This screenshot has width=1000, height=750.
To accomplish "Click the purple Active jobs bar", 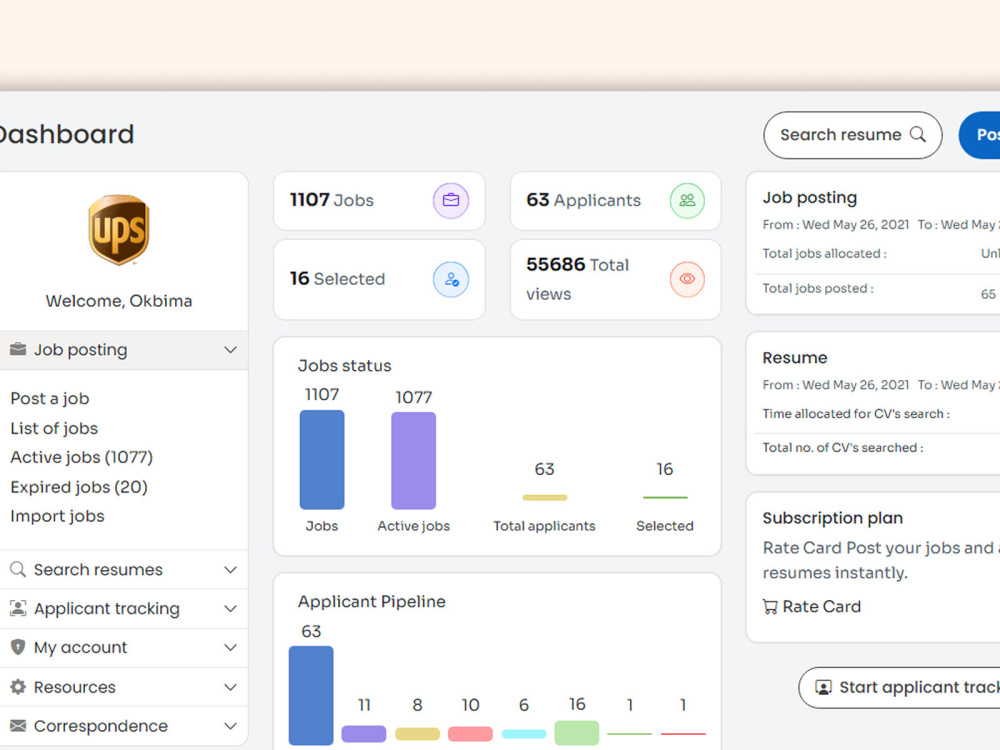I will (413, 460).
